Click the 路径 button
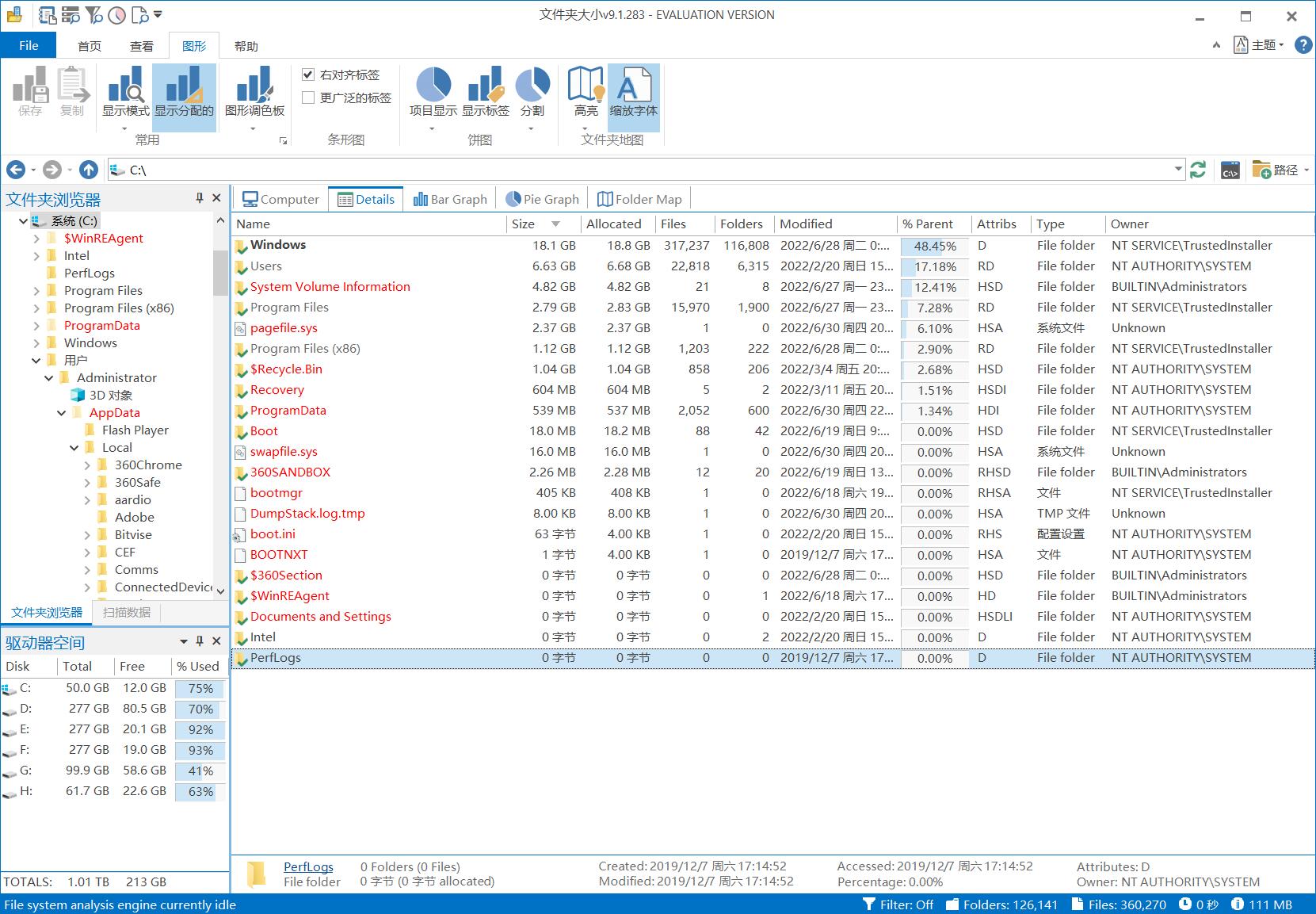This screenshot has height=914, width=1316. [1280, 170]
